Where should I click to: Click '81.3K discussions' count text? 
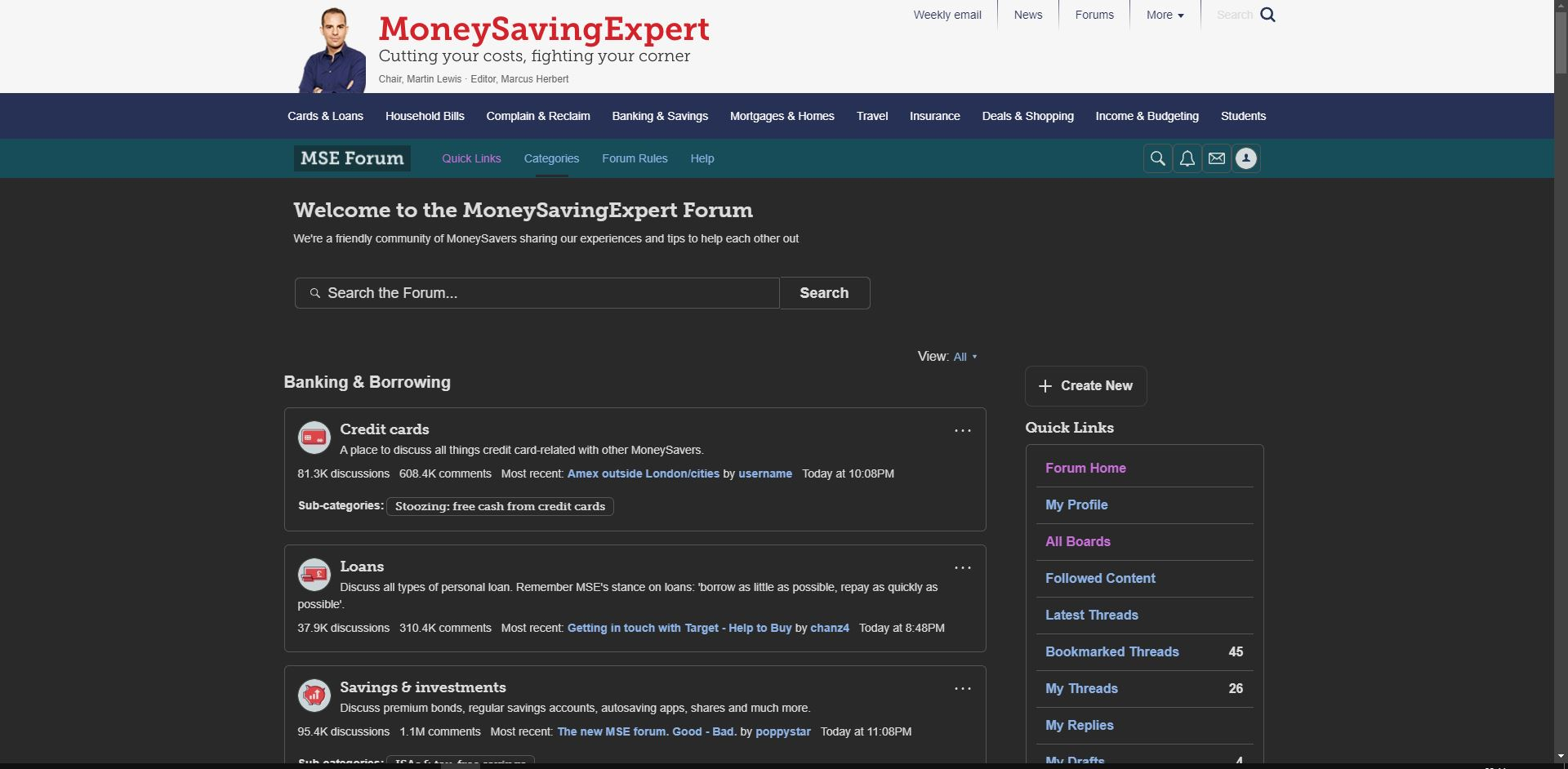pos(343,473)
